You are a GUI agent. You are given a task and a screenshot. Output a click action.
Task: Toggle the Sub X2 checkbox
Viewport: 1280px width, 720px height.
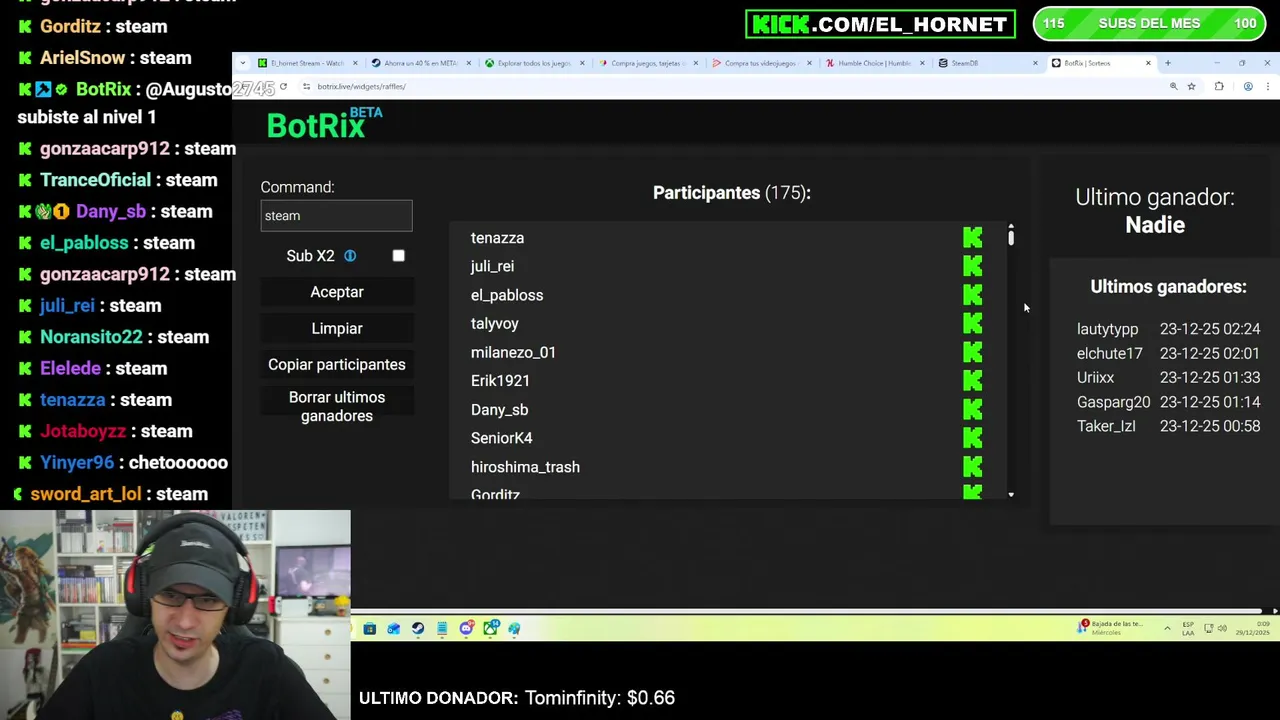tap(398, 256)
